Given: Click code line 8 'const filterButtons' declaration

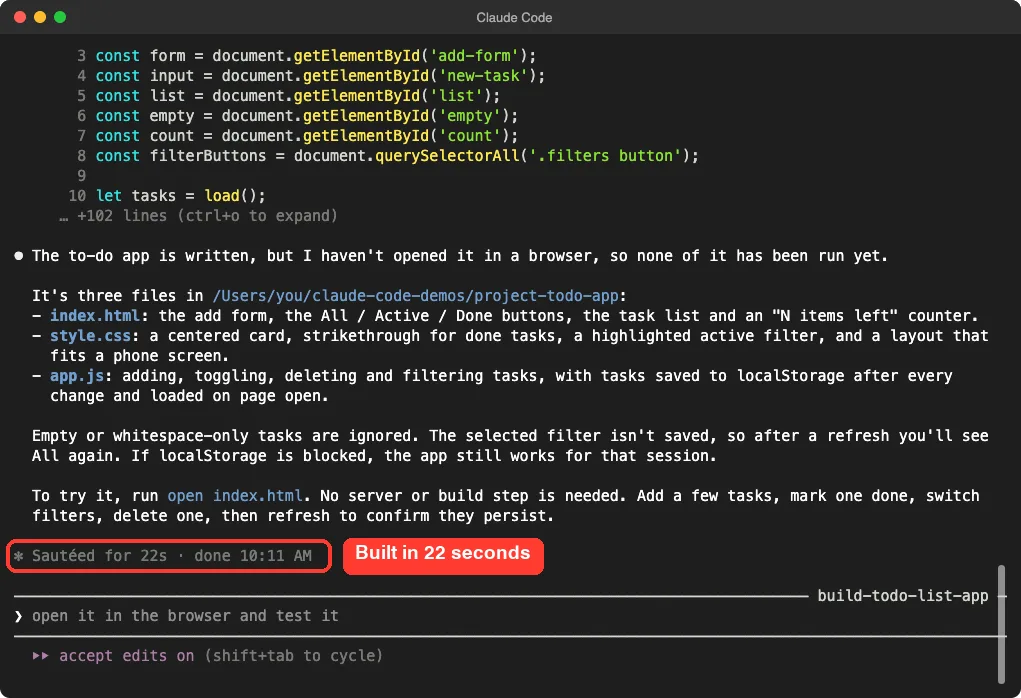Looking at the screenshot, I should click(397, 156).
